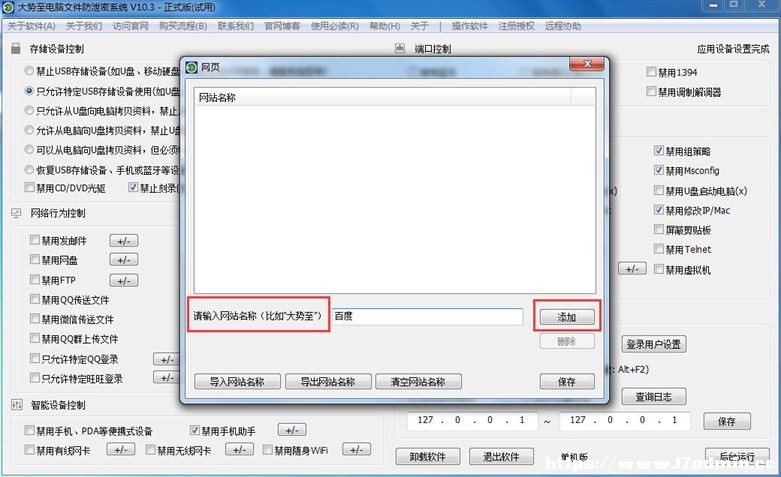
Task: Open the 关于软件(A) menu
Action: [x=31, y=26]
